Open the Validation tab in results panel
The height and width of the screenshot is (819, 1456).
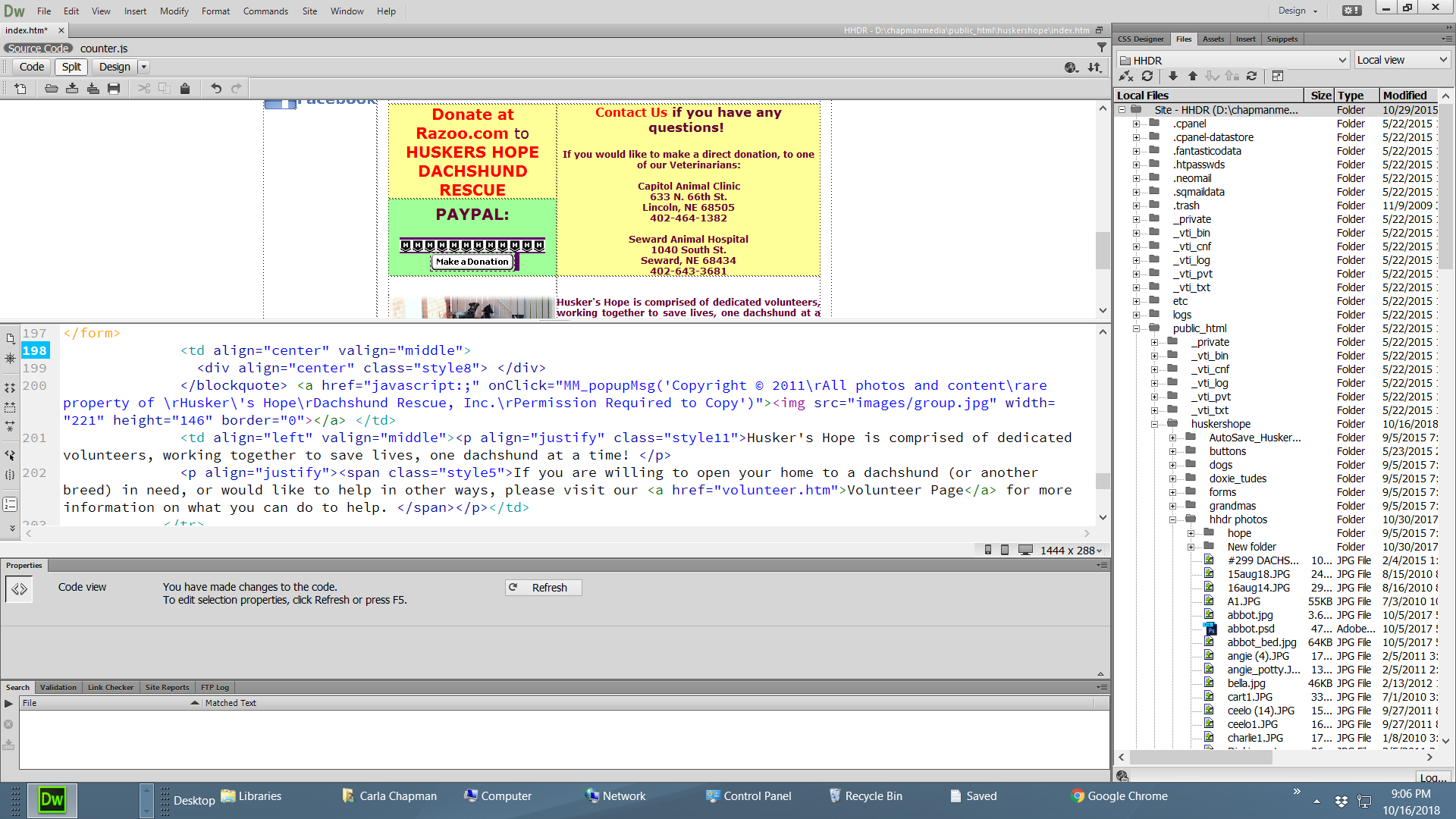click(x=58, y=687)
